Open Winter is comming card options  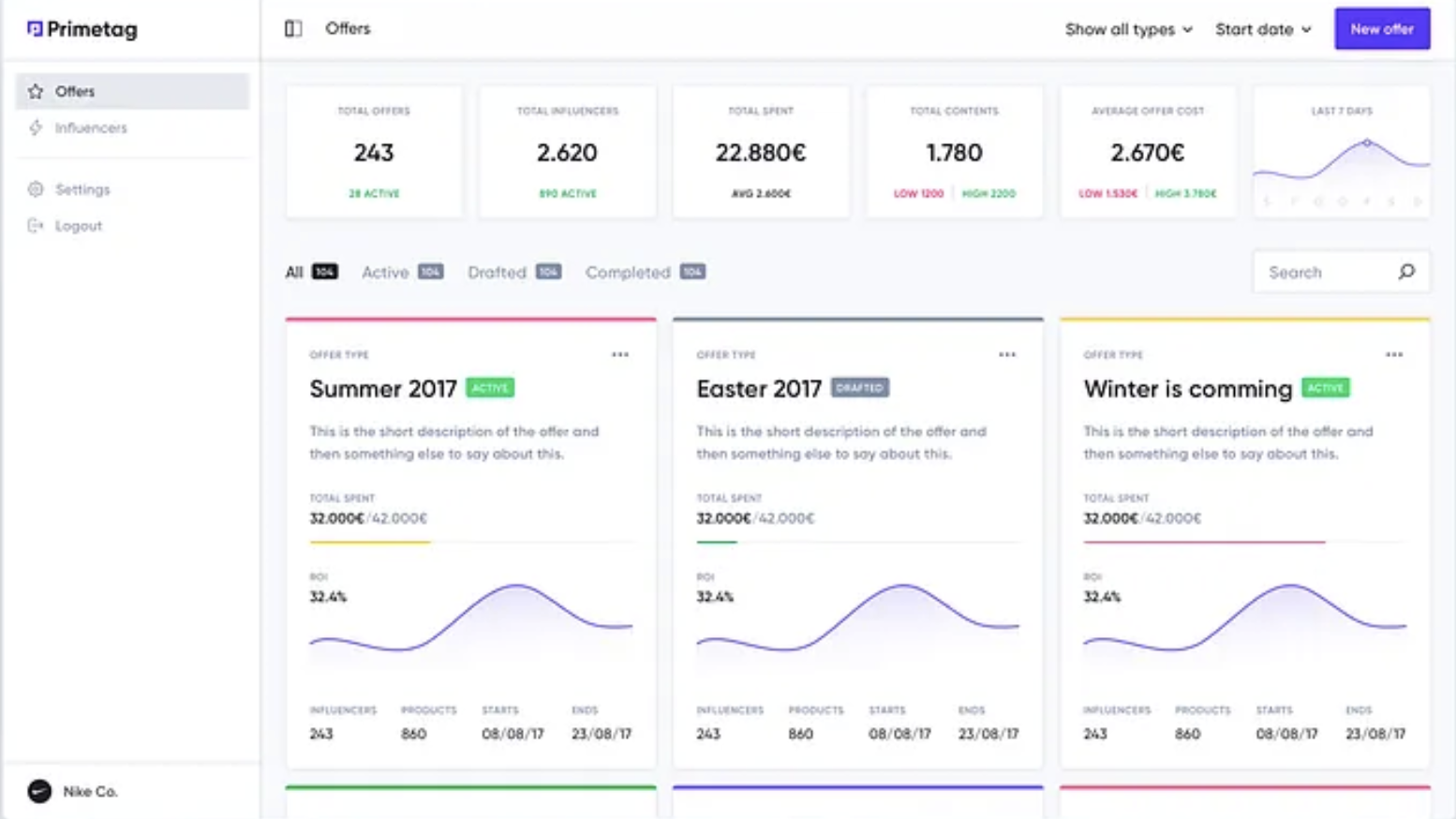click(x=1394, y=355)
